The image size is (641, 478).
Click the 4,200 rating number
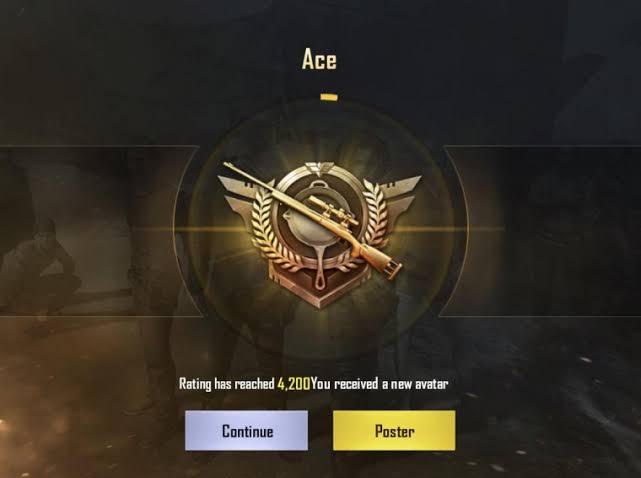point(294,384)
